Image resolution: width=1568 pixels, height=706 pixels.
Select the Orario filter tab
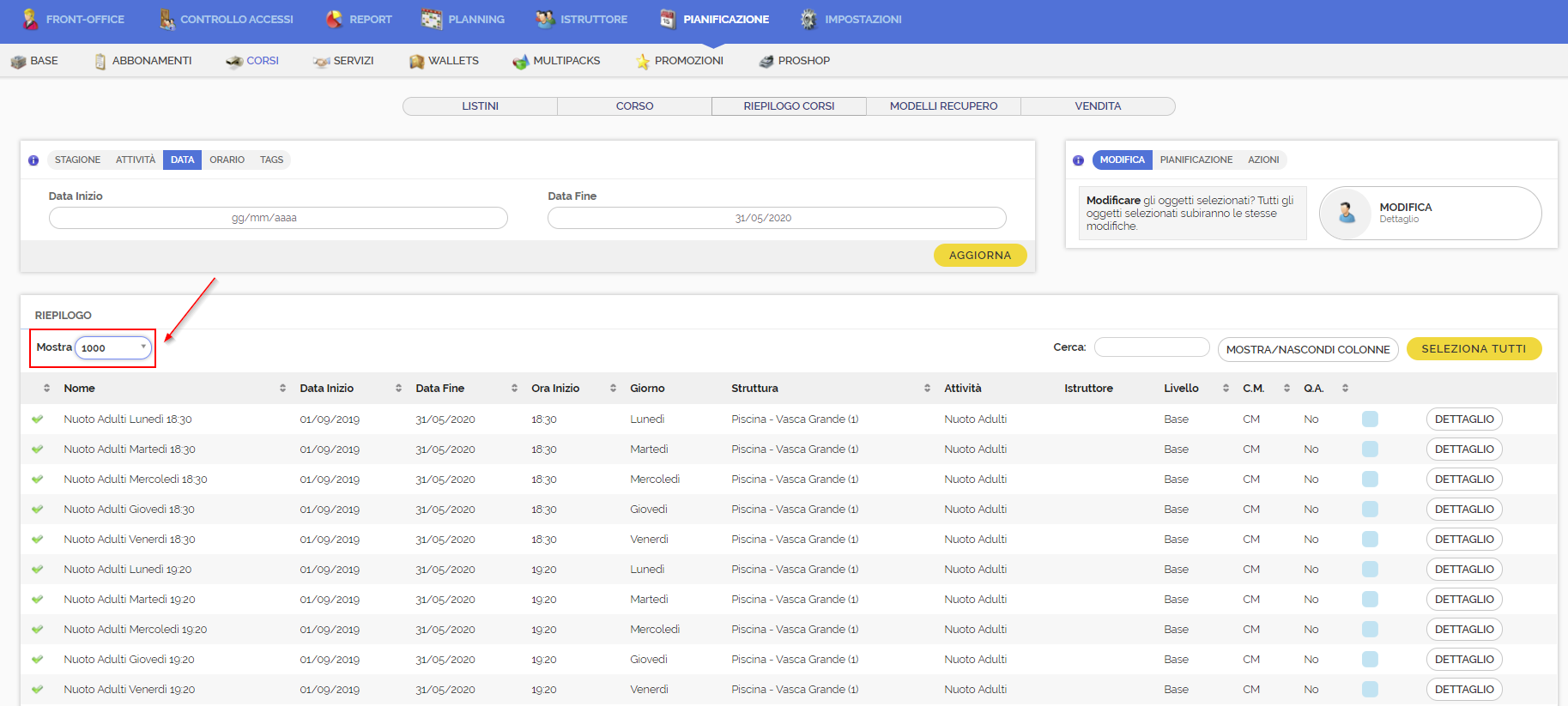point(227,160)
